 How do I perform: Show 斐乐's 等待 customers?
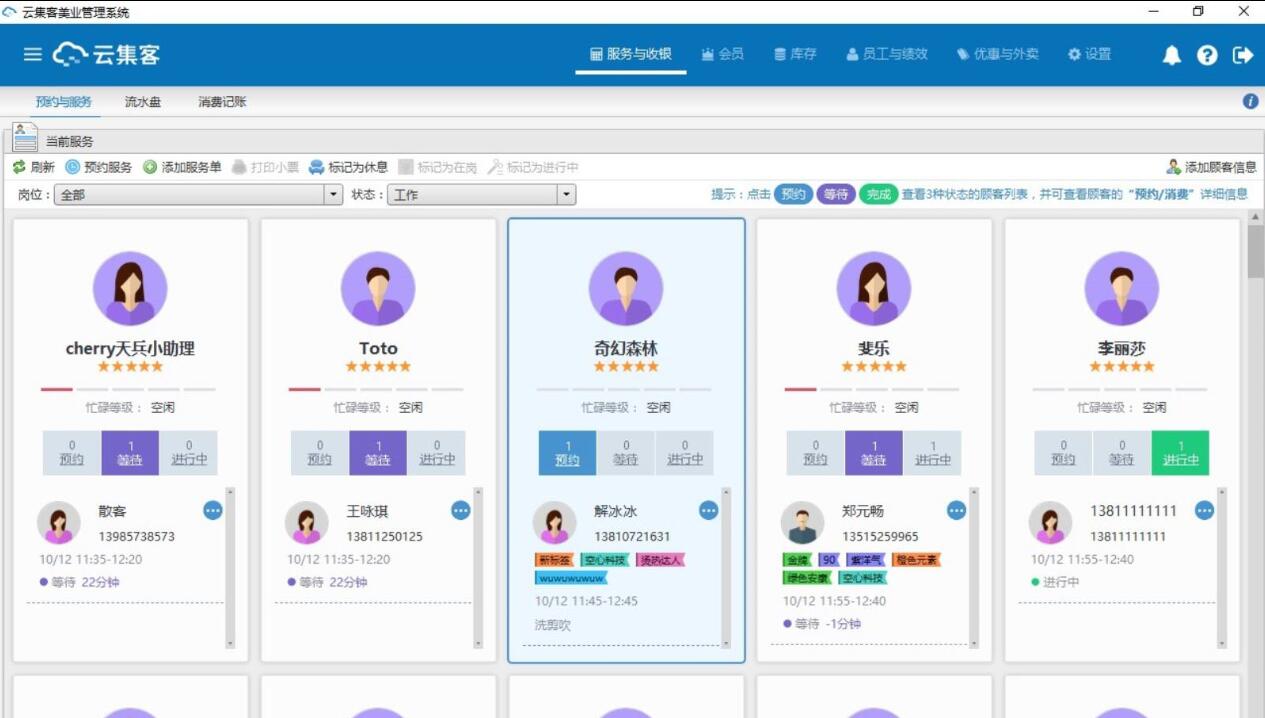(x=874, y=453)
